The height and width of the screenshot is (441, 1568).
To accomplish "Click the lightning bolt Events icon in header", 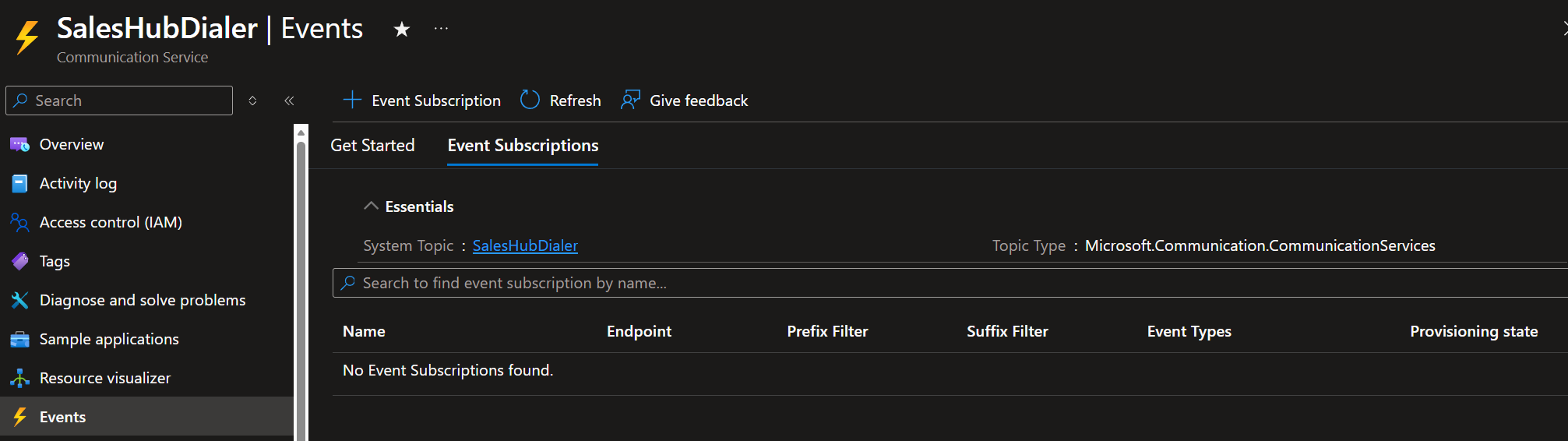I will click(x=27, y=37).
